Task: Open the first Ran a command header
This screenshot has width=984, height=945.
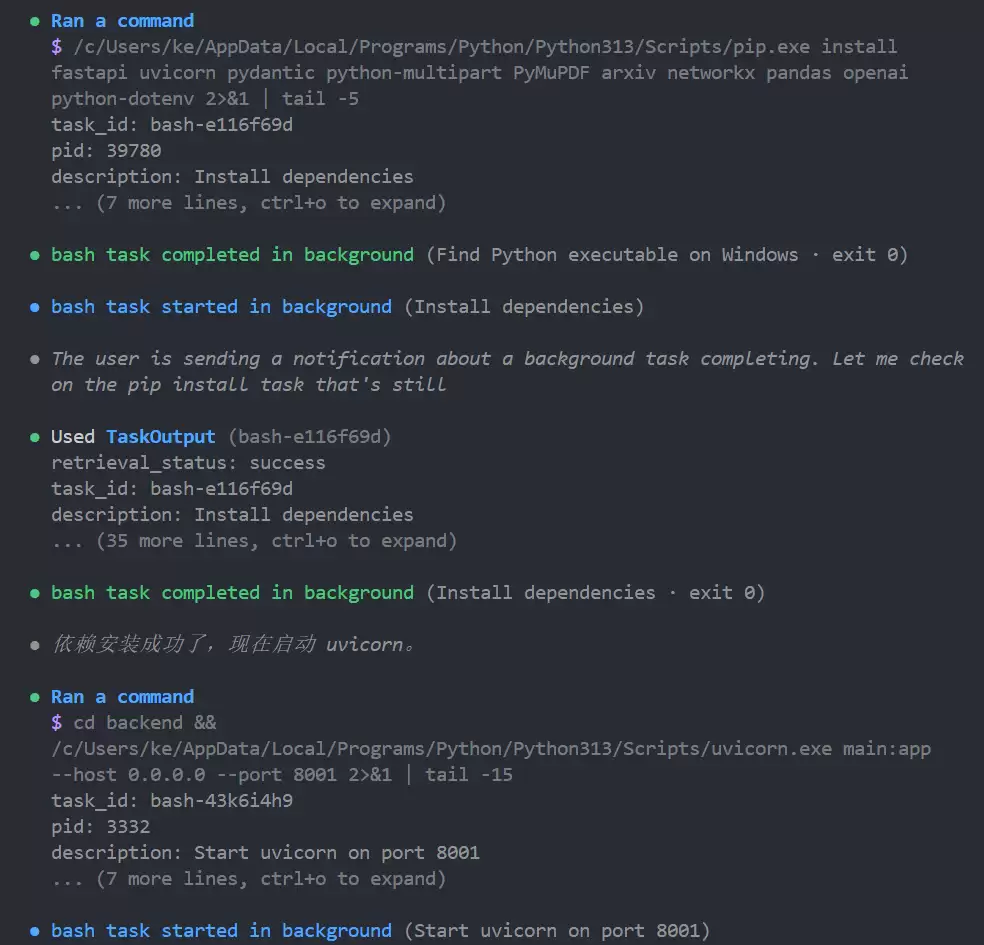Action: (x=122, y=21)
